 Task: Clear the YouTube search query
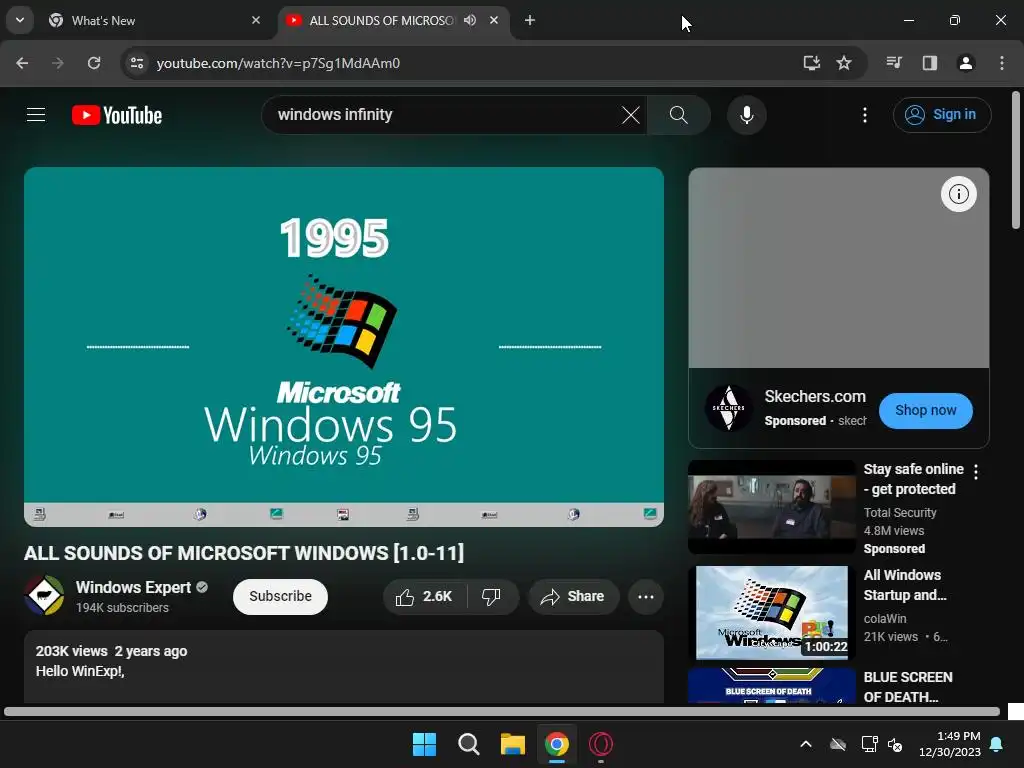(631, 115)
